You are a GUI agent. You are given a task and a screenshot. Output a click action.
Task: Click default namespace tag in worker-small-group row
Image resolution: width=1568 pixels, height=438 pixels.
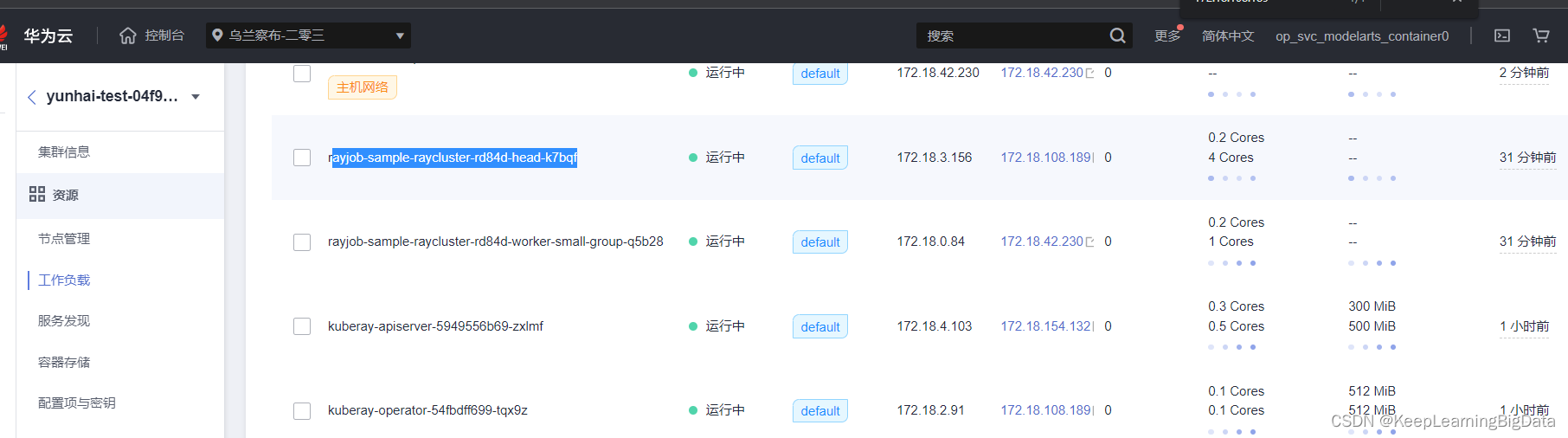[820, 242]
